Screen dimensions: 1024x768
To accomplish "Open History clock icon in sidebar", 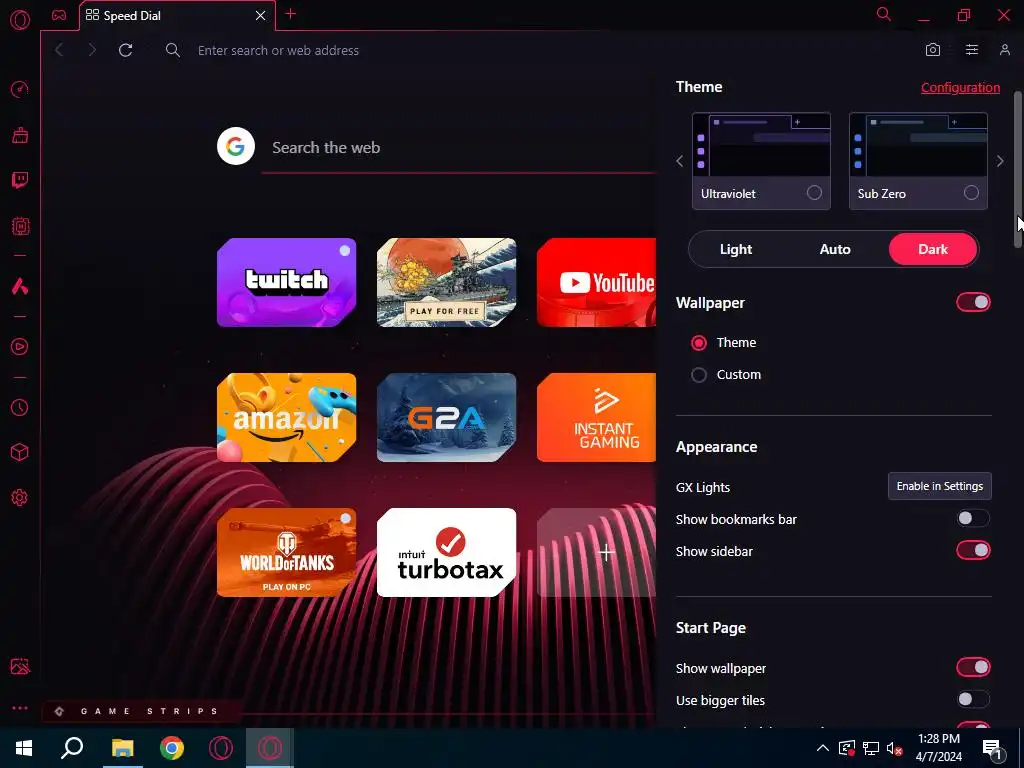I will pos(20,408).
